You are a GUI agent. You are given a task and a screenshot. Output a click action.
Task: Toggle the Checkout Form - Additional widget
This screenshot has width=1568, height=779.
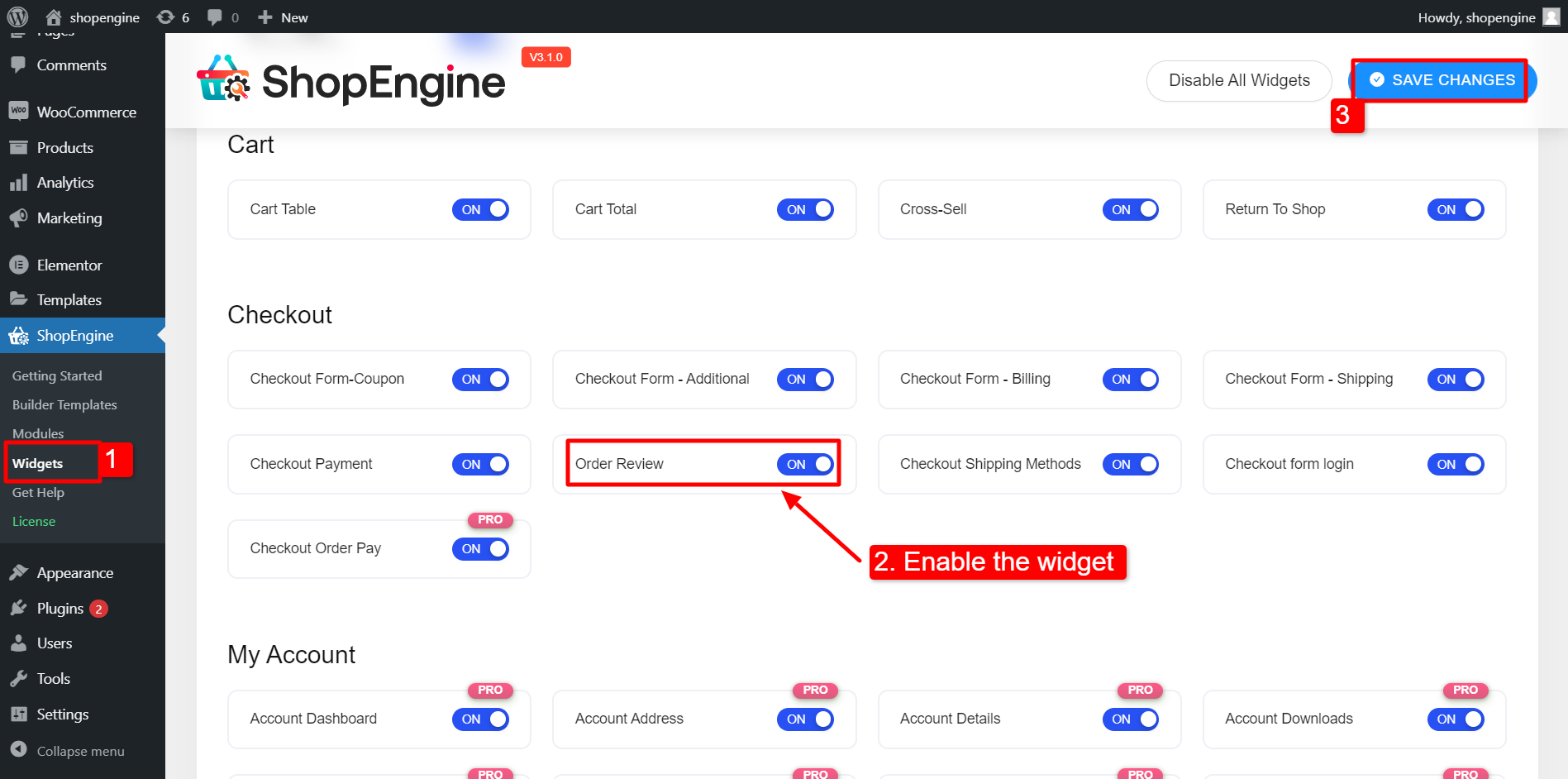click(x=805, y=380)
